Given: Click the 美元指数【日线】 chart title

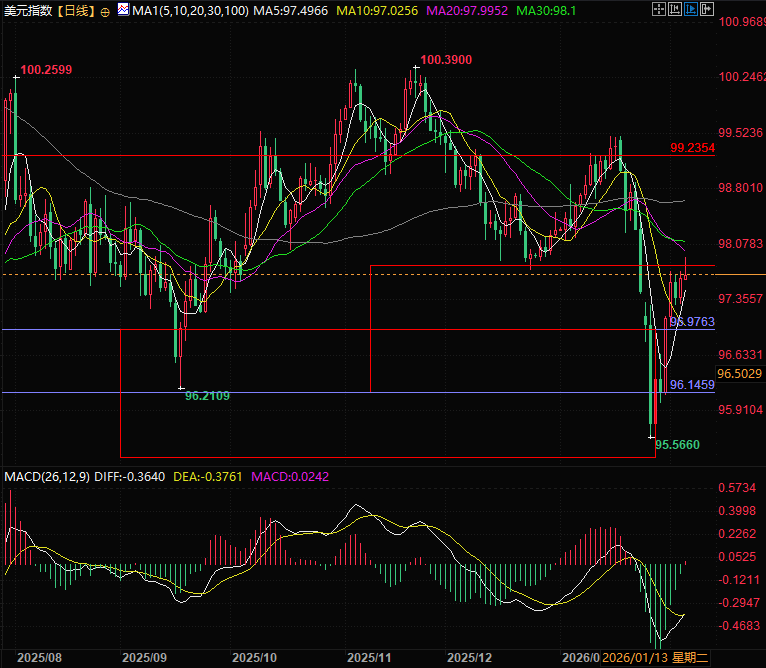Looking at the screenshot, I should tap(50, 10).
